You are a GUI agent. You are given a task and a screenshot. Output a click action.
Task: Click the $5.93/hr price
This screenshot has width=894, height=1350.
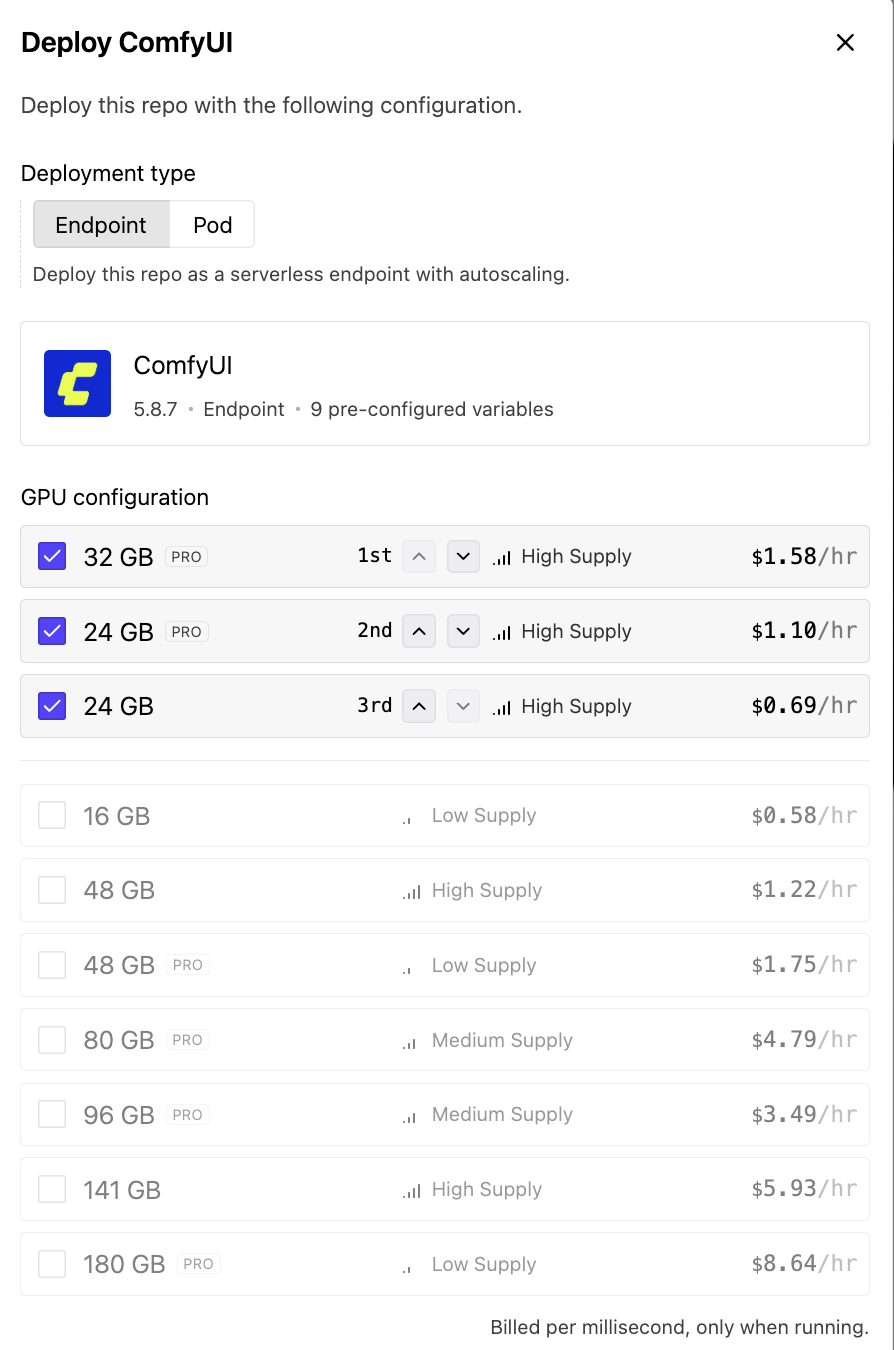click(804, 1189)
